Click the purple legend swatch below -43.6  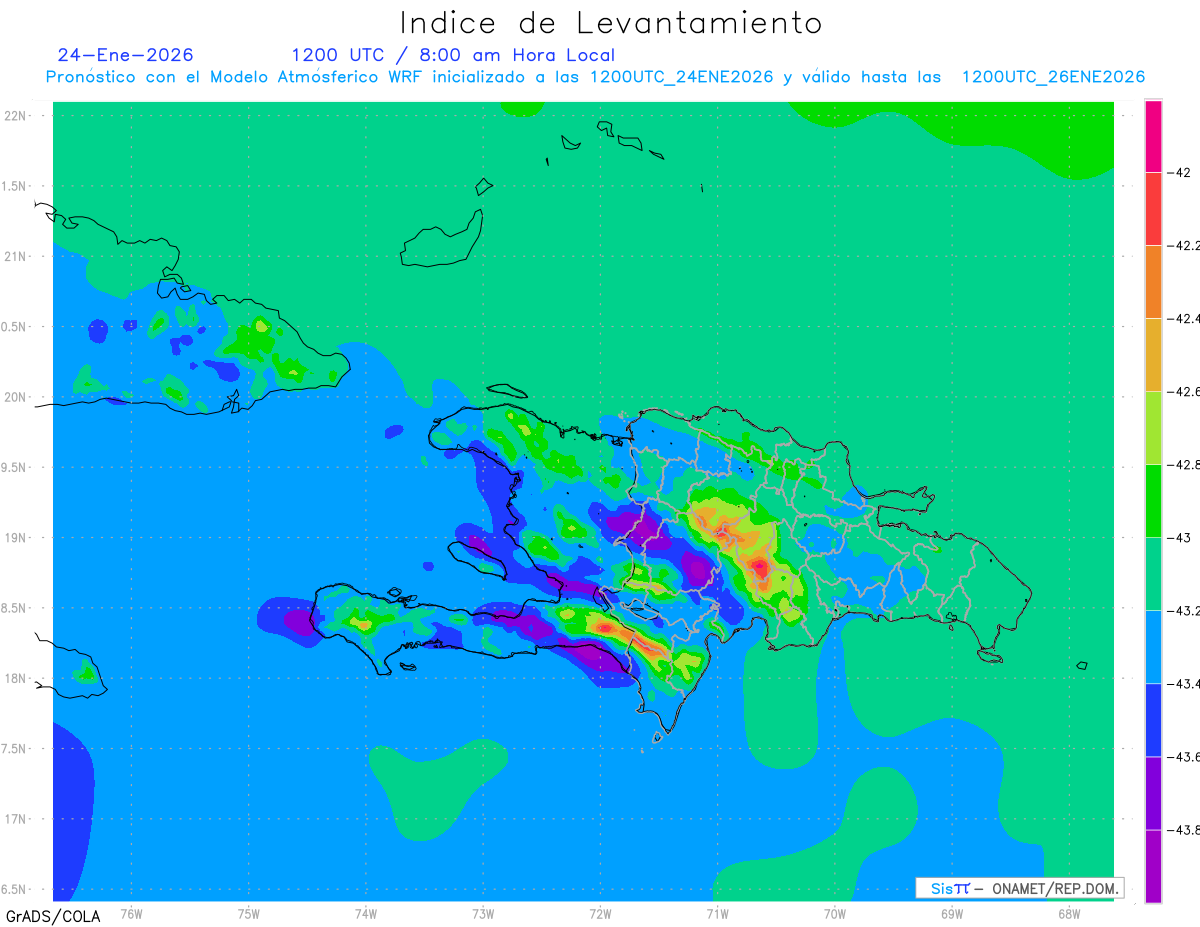click(1153, 793)
